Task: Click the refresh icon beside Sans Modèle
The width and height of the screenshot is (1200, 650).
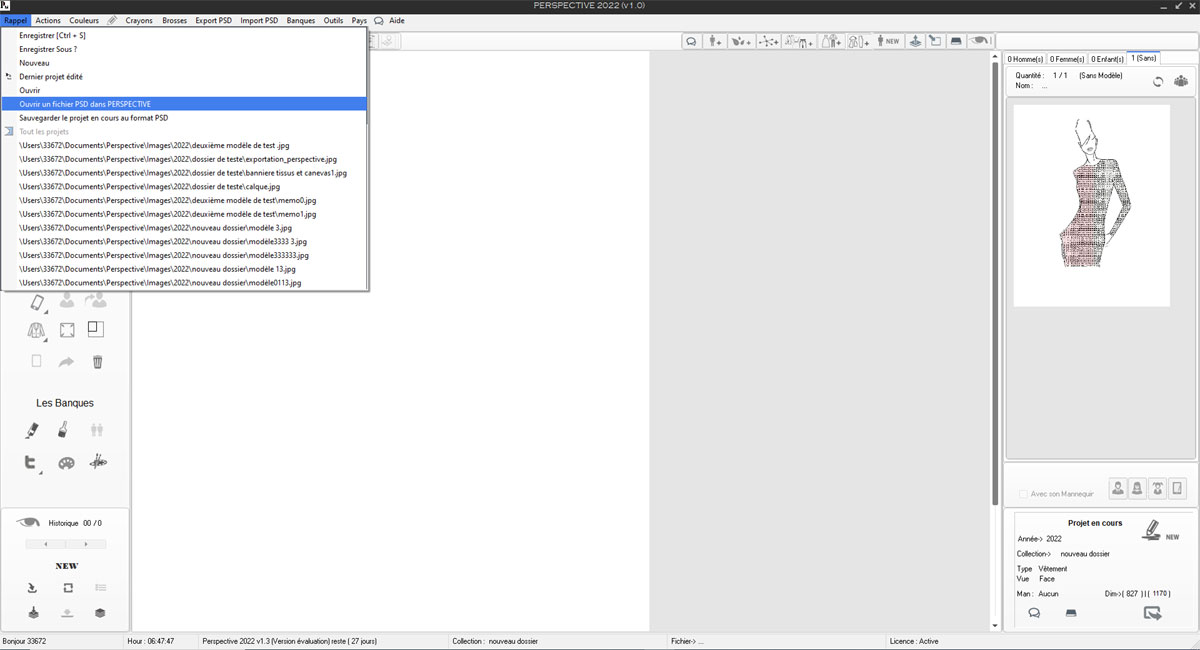Action: [1158, 83]
